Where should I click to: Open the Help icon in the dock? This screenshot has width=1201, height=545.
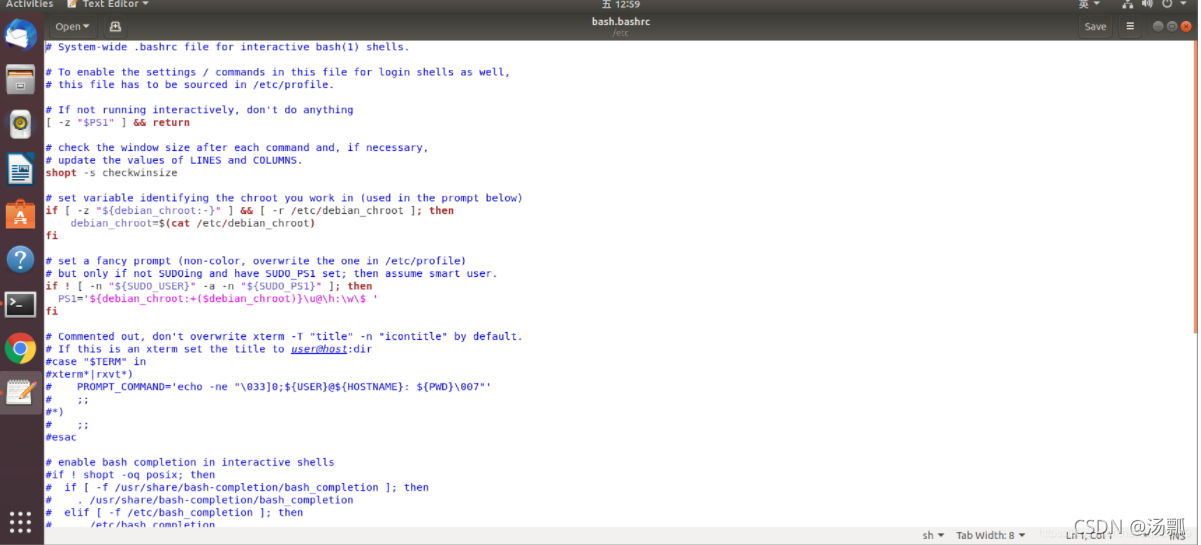point(20,259)
